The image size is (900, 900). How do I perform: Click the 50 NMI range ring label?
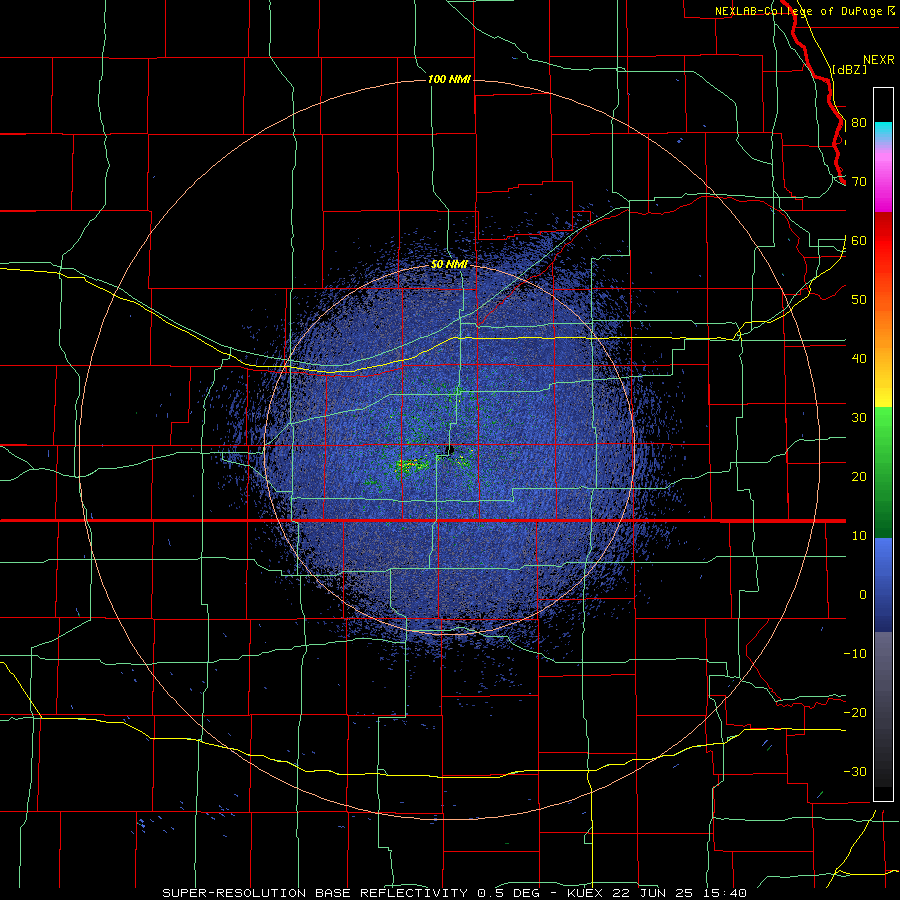[449, 265]
